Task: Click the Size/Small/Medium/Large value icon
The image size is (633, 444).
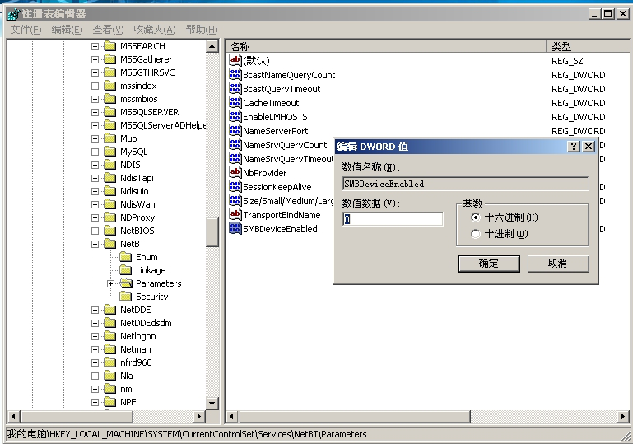Action: pyautogui.click(x=235, y=200)
